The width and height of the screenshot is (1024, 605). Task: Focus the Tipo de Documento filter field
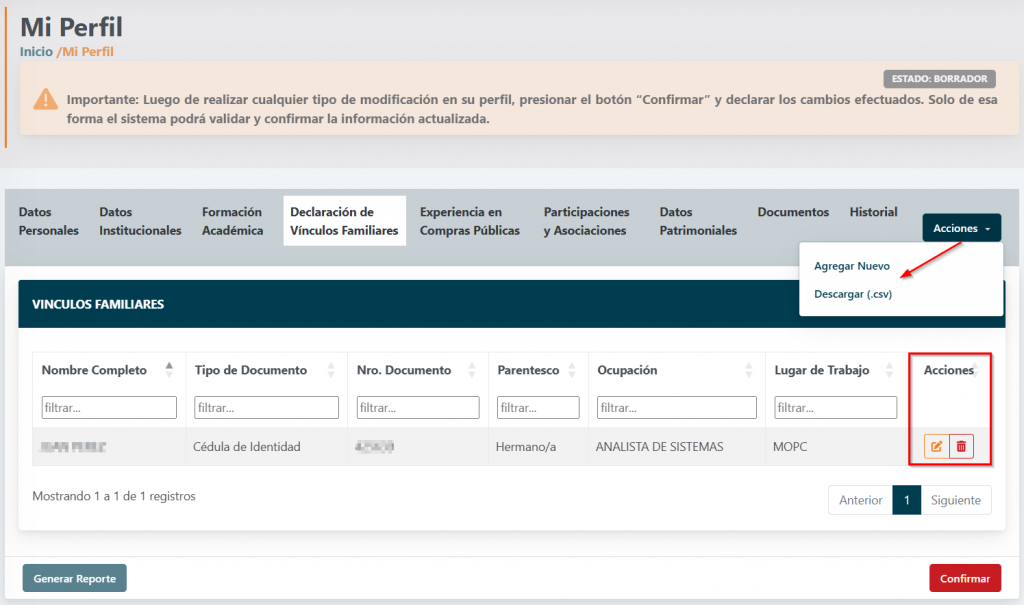[x=266, y=408]
